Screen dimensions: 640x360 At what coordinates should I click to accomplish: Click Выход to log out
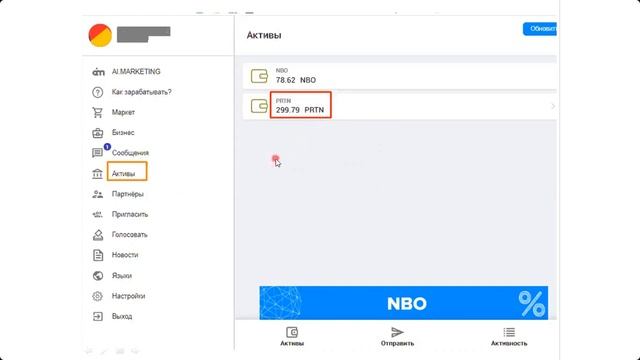pos(122,316)
